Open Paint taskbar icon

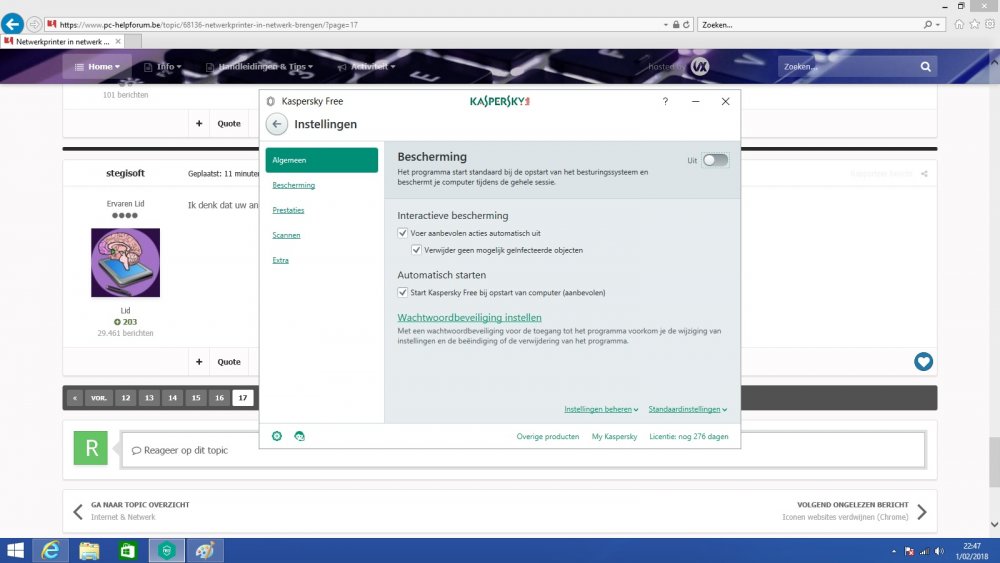205,550
